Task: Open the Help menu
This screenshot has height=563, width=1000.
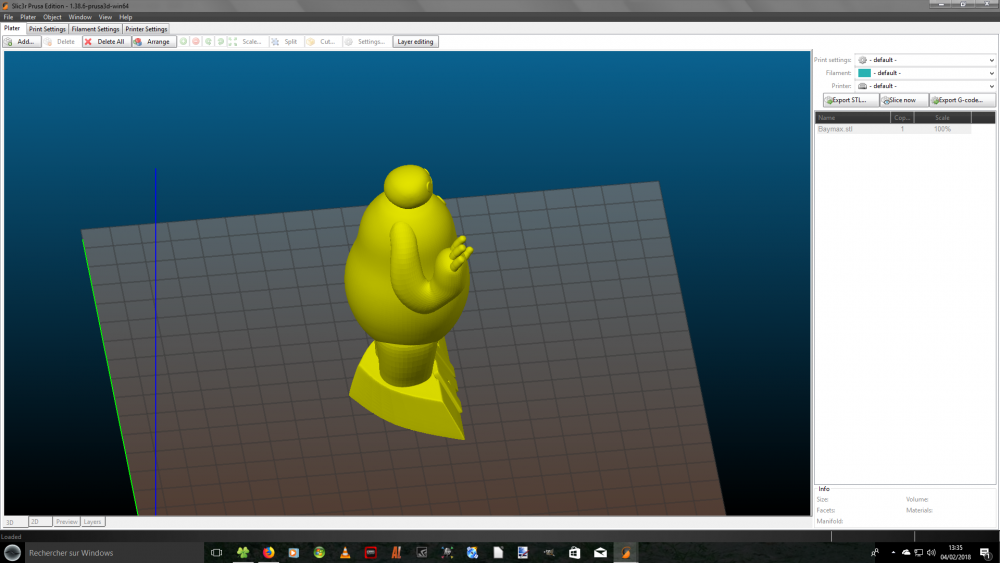Action: click(126, 17)
